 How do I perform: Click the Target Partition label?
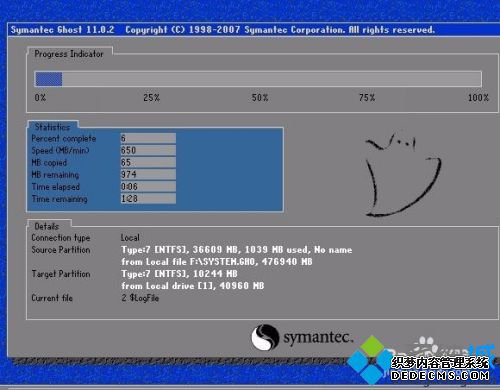61,274
